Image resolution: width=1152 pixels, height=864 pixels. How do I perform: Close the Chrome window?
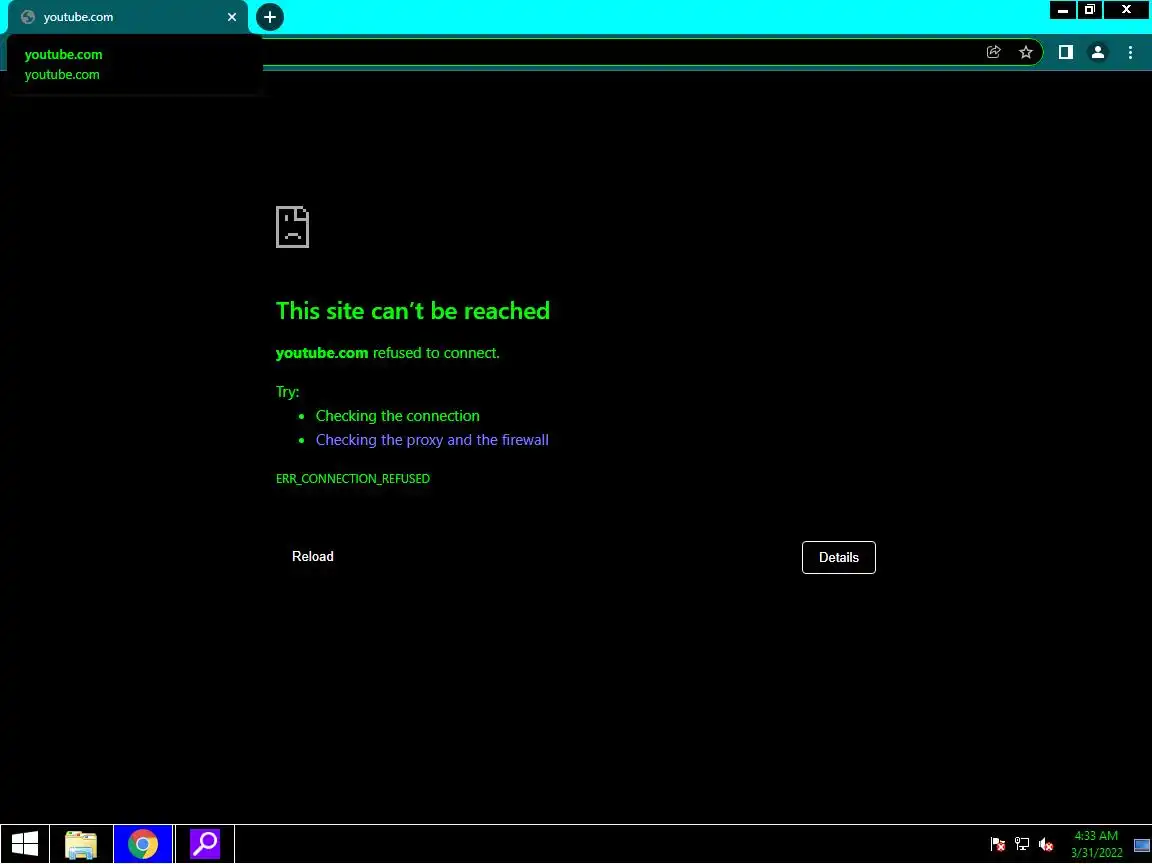[1126, 10]
